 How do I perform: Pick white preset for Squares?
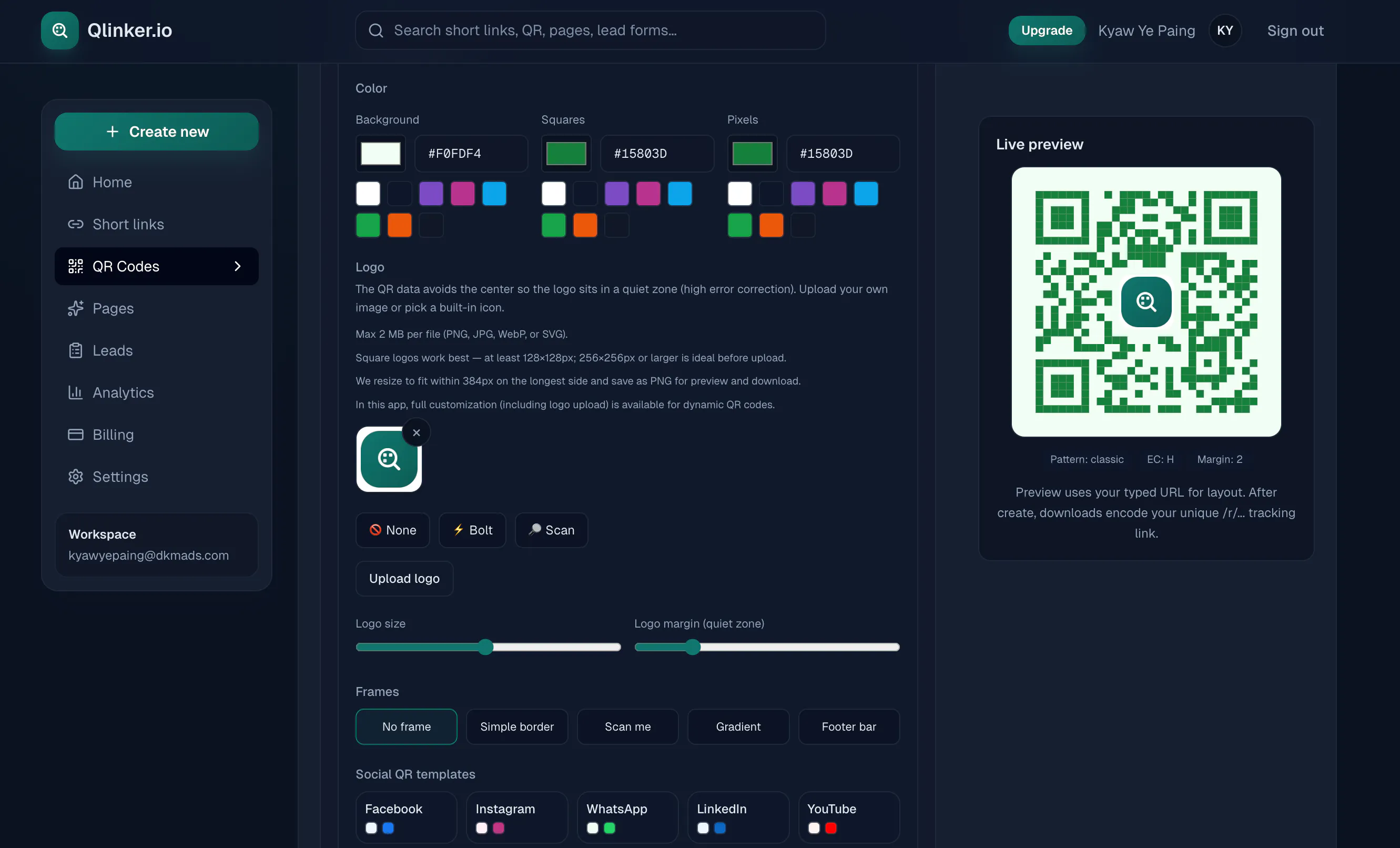tap(554, 194)
